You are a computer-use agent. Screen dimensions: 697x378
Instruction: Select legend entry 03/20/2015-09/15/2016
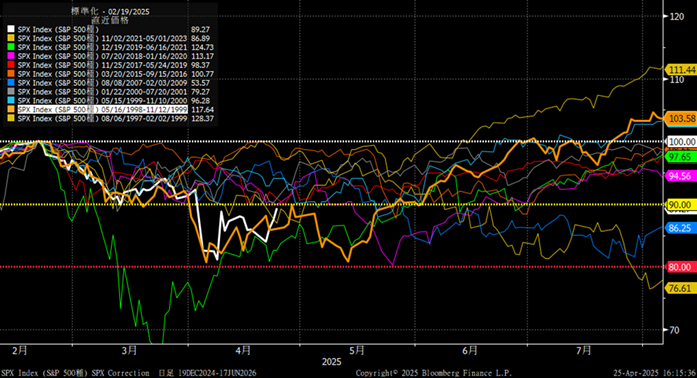103,74
